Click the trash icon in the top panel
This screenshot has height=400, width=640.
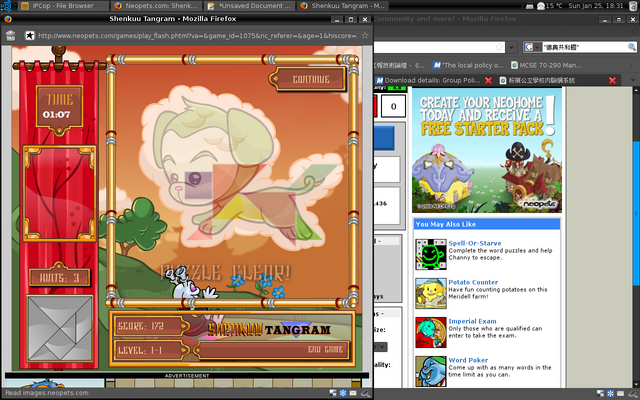coord(633,6)
